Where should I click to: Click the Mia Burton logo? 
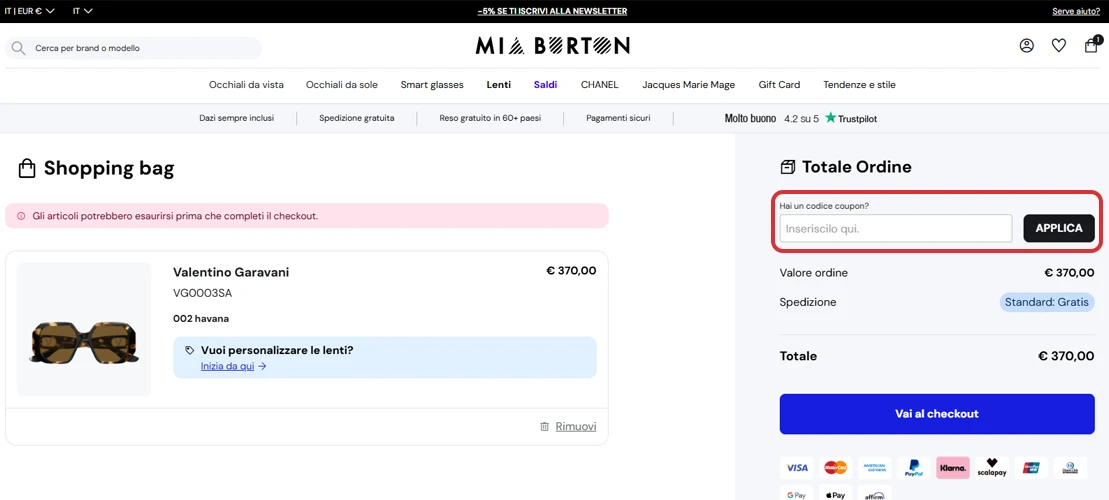pos(552,46)
